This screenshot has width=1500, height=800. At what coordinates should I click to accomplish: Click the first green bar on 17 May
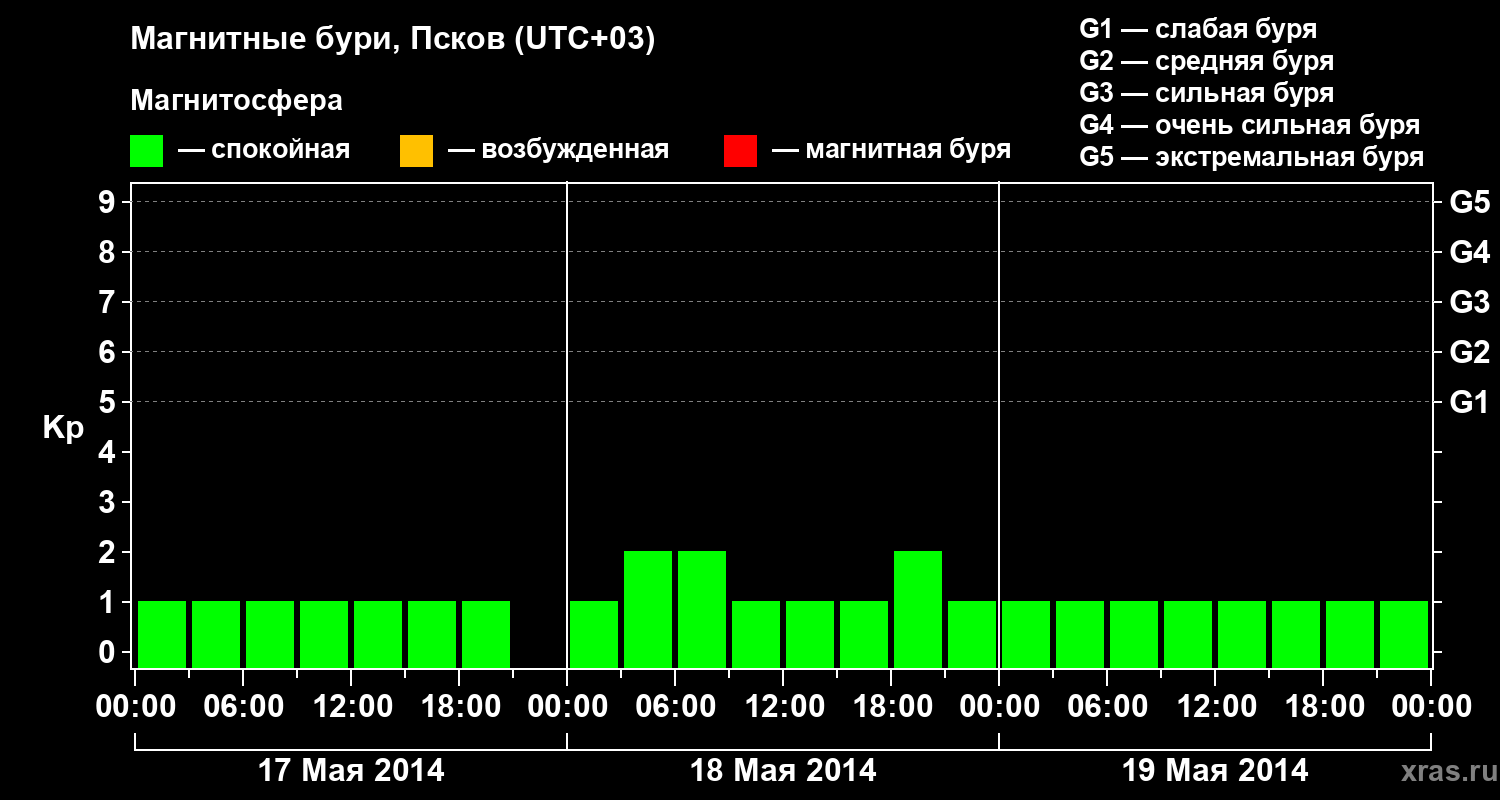point(162,634)
